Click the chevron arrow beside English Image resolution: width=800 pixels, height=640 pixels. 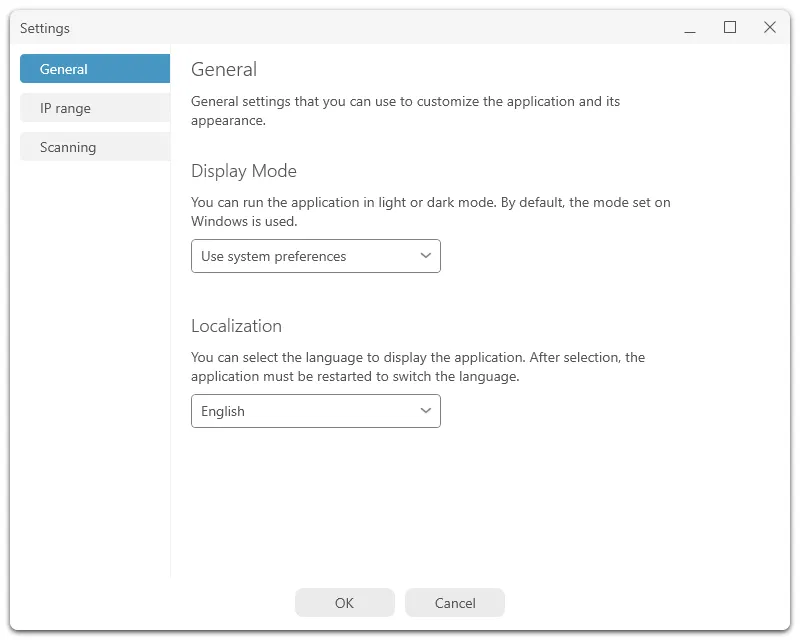(x=426, y=411)
